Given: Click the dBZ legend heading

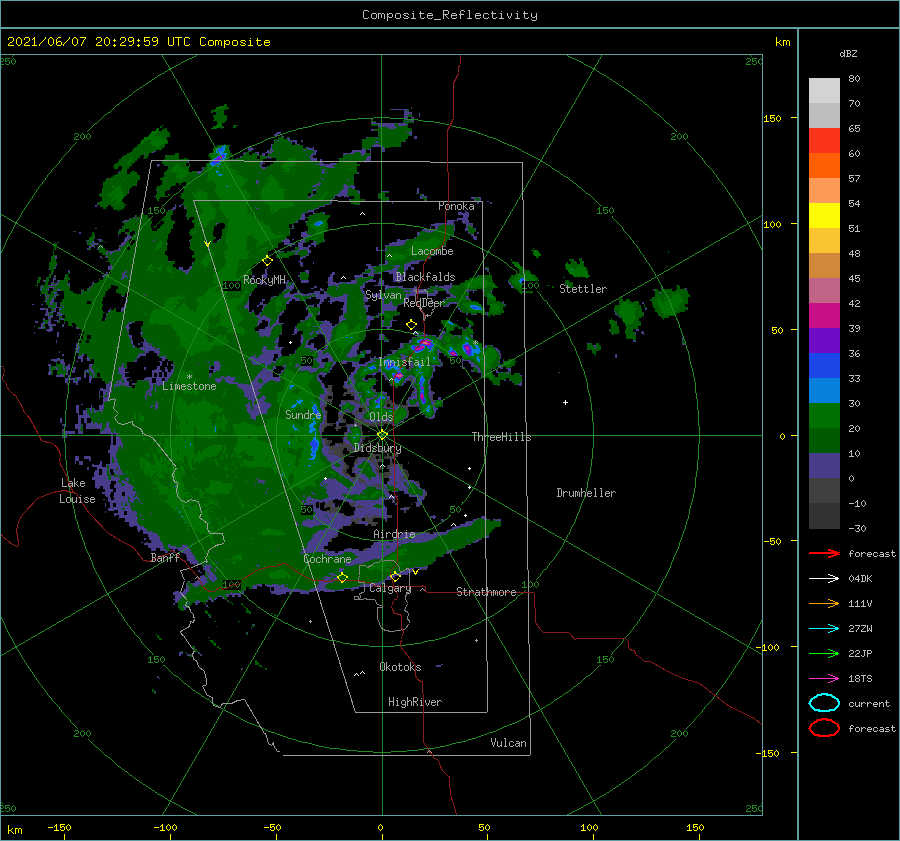Looking at the screenshot, I should pos(848,53).
